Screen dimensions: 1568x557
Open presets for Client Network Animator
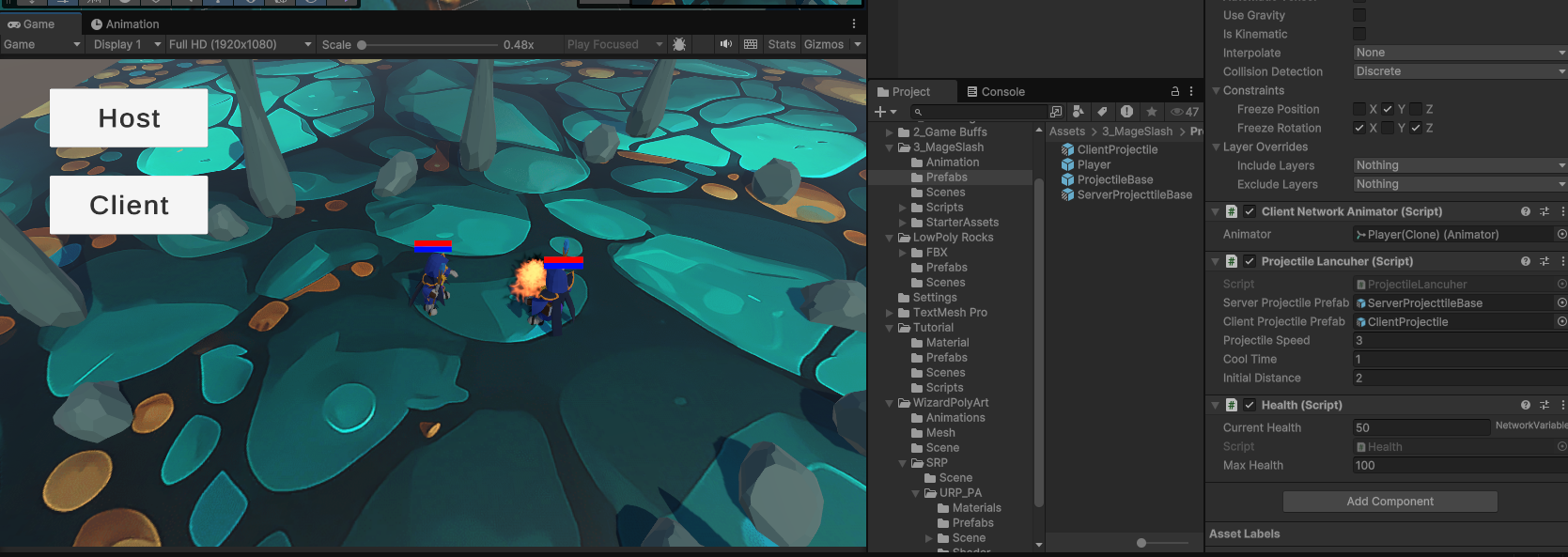coord(1545,211)
